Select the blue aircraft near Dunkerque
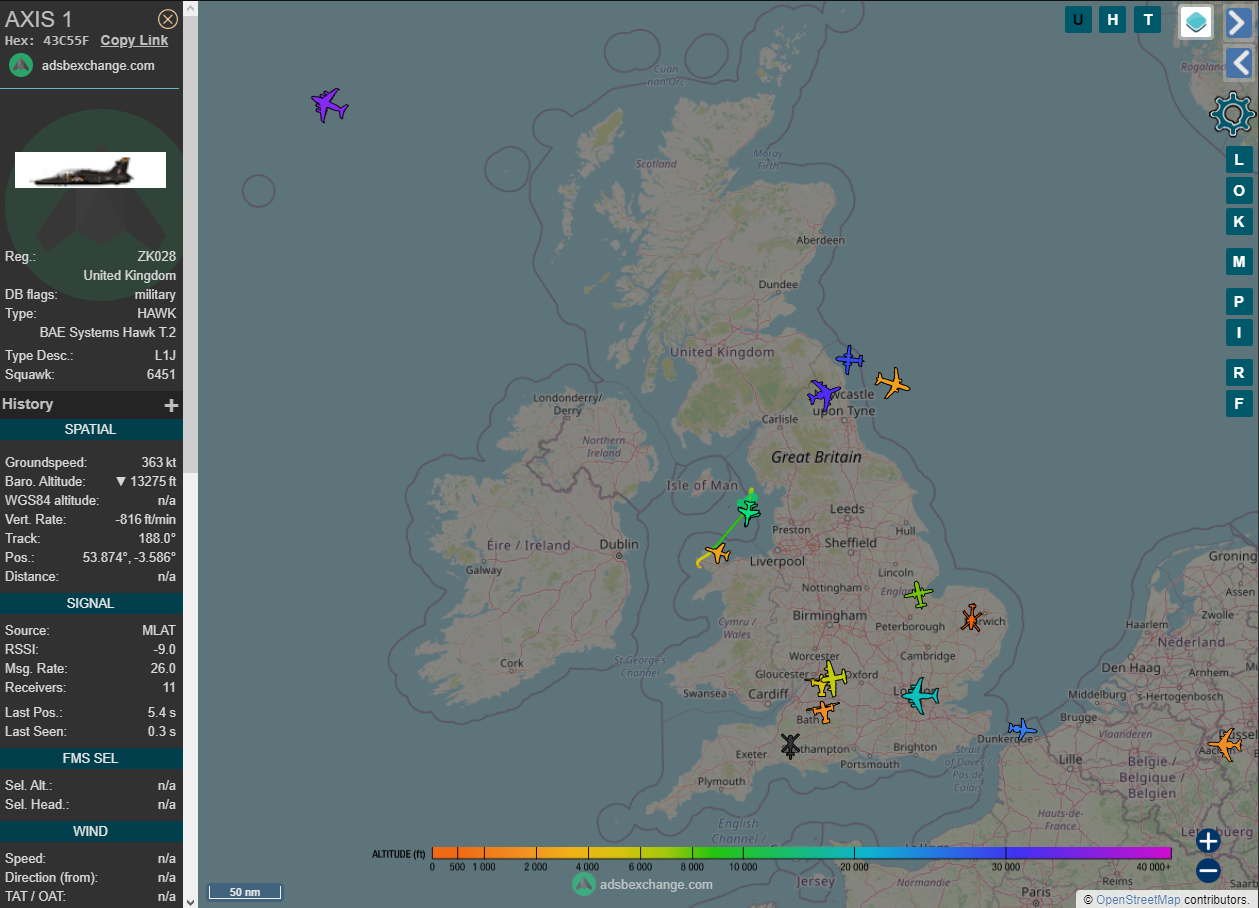 point(1021,729)
